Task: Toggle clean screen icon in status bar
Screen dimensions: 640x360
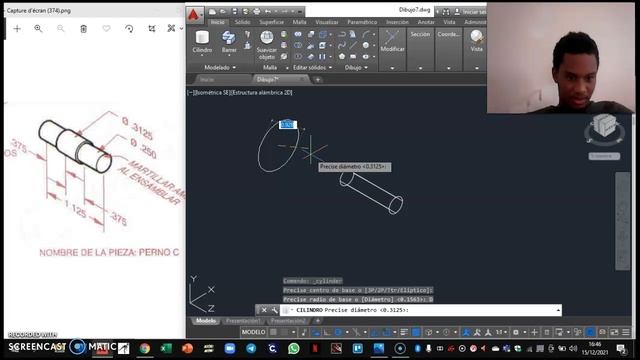Action: coord(614,332)
